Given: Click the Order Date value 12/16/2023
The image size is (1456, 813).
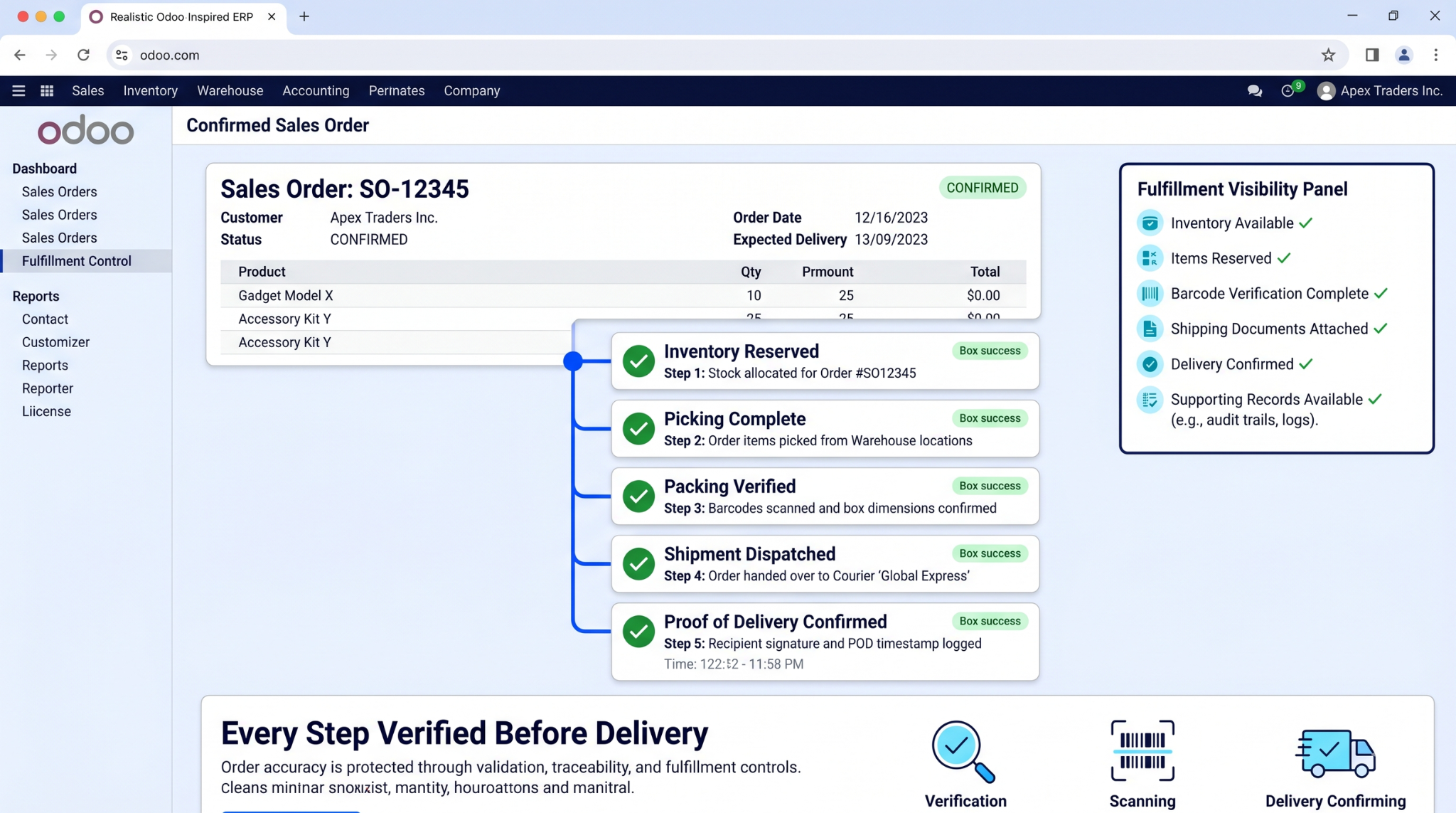Looking at the screenshot, I should click(x=891, y=218).
